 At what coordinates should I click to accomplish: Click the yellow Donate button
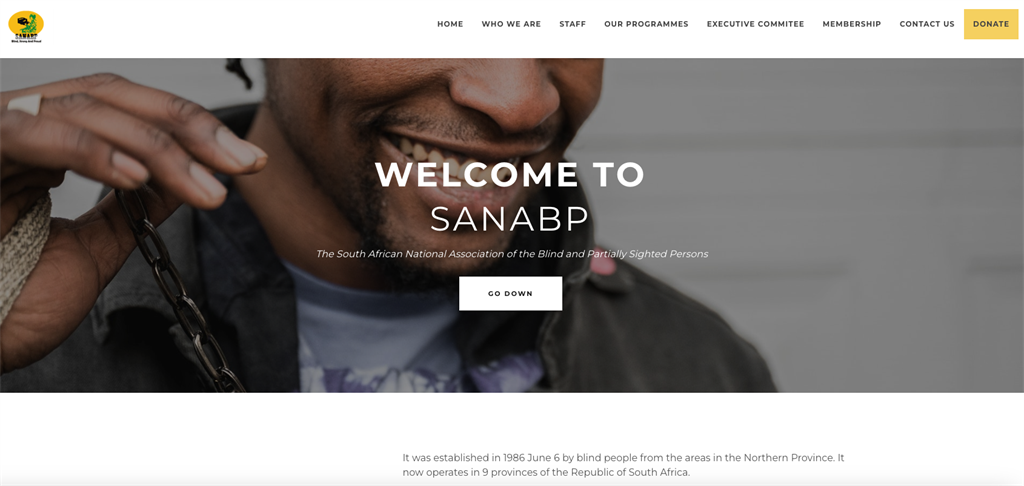tap(991, 24)
